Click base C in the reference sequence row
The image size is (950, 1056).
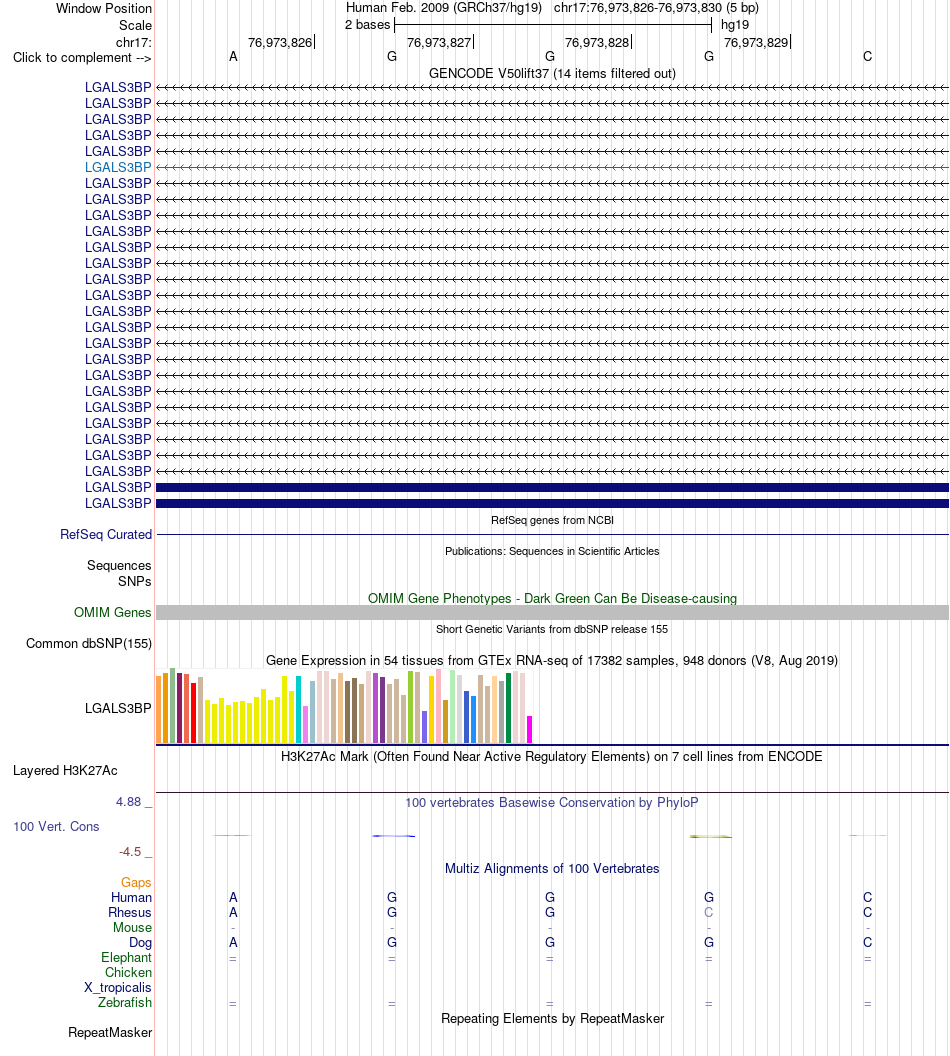pyautogui.click(x=867, y=57)
